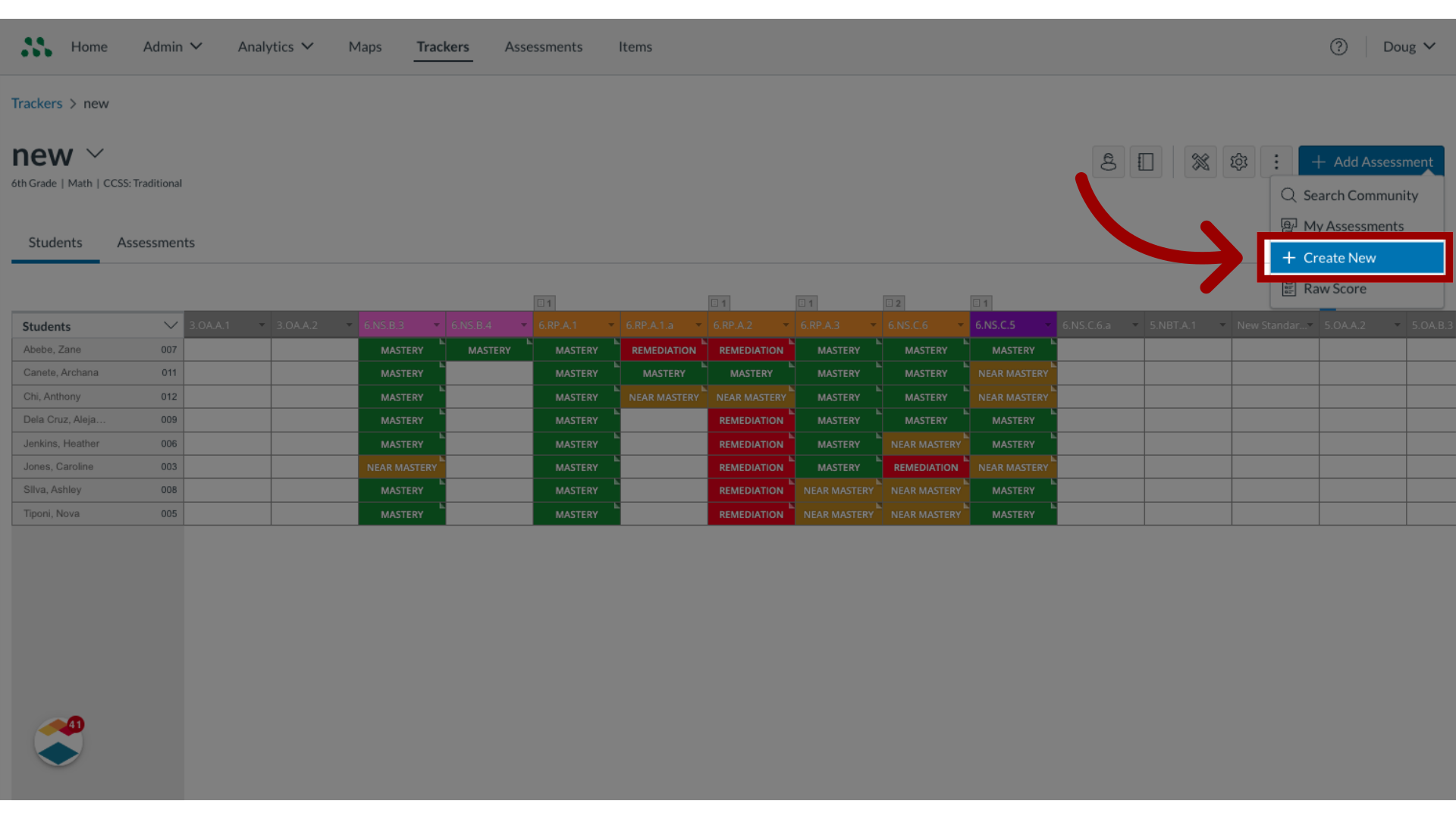Viewport: 1456px width, 819px height.
Task: Open tracker settings gear icon
Action: (1238, 162)
